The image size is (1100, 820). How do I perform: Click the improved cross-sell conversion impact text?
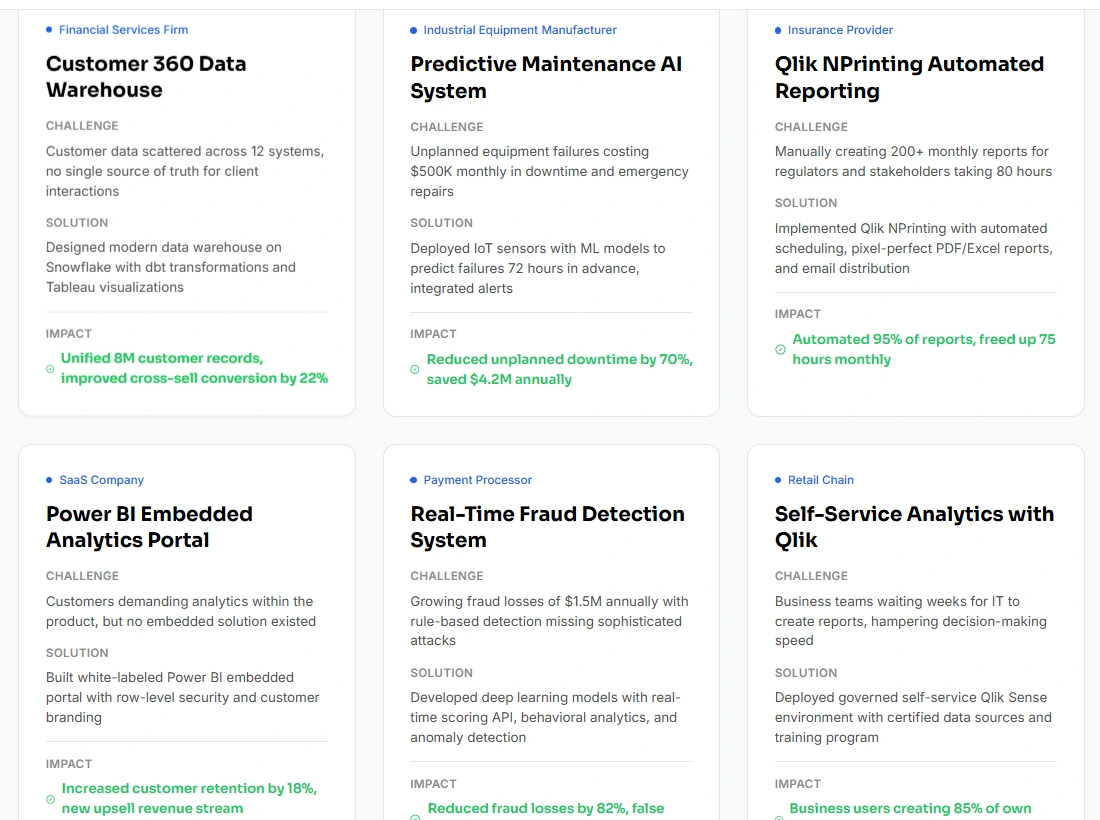click(x=194, y=379)
